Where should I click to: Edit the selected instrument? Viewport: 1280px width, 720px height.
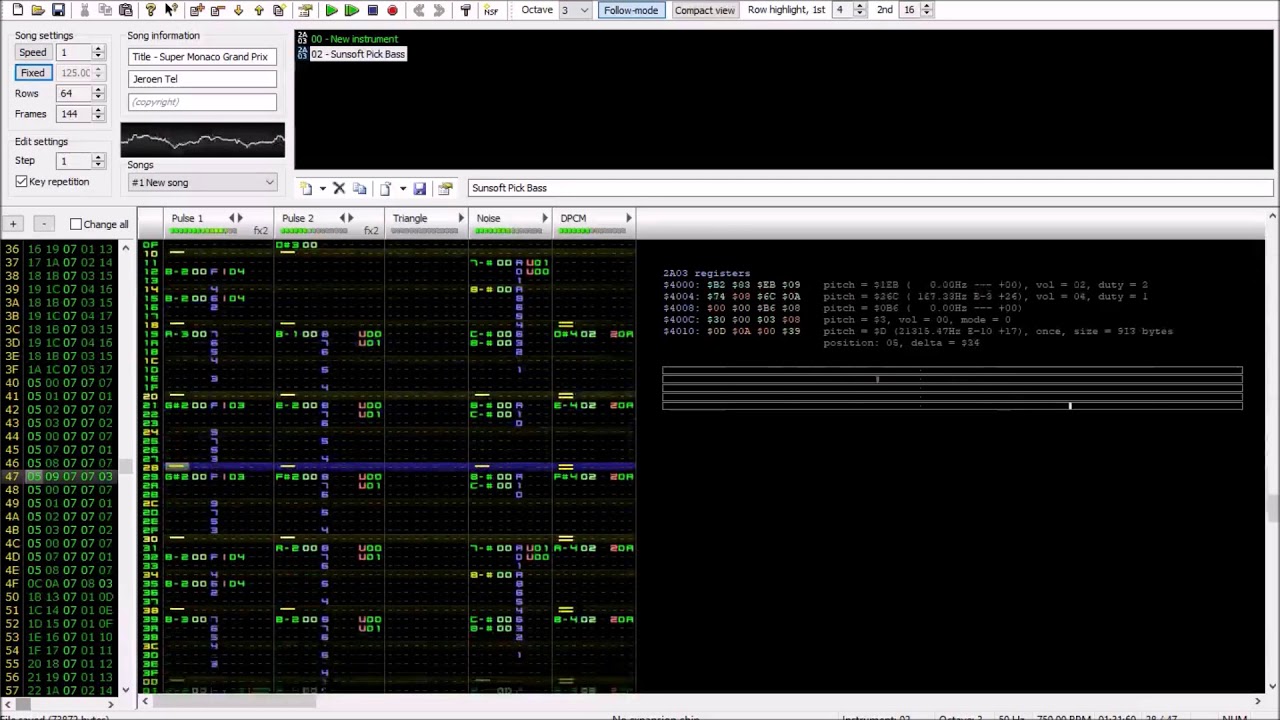[445, 188]
